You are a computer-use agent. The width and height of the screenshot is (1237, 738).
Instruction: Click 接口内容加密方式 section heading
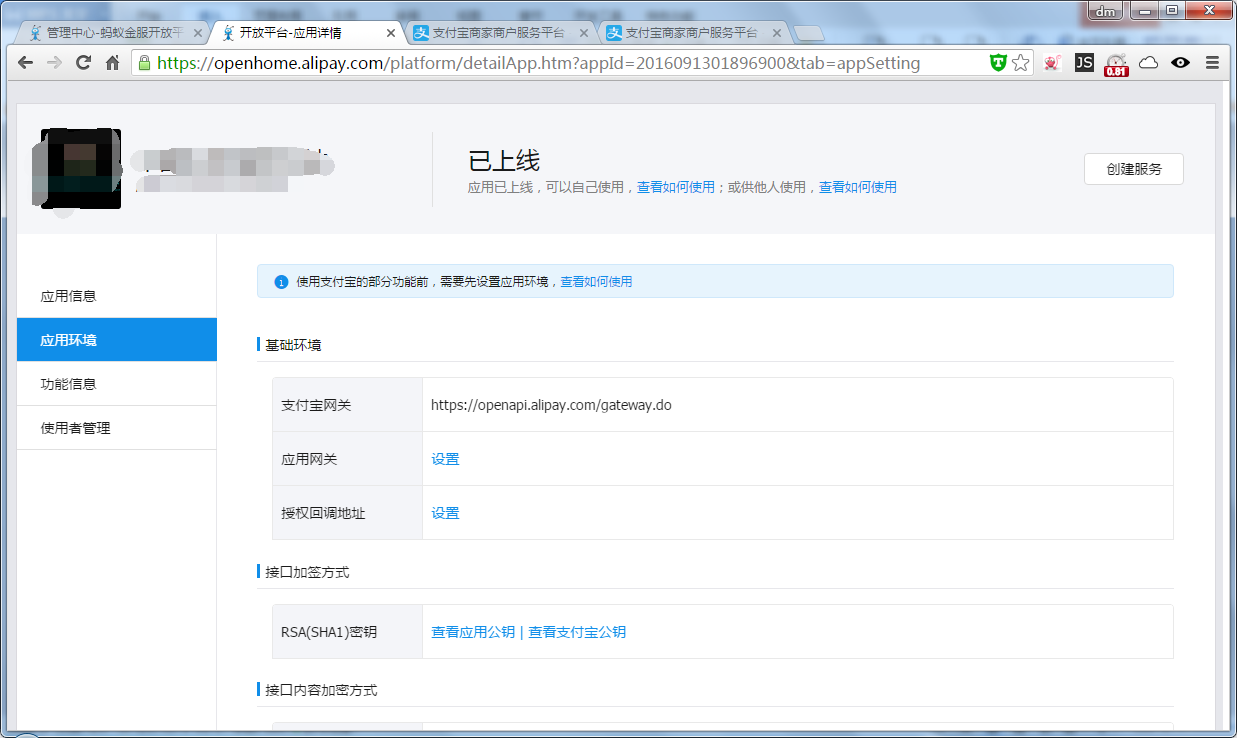click(321, 690)
